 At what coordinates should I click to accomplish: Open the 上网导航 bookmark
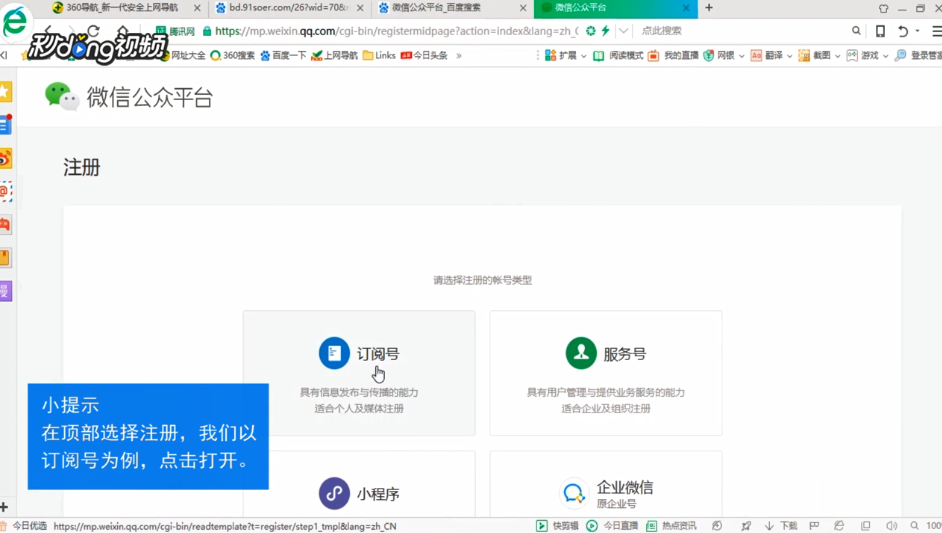point(335,55)
